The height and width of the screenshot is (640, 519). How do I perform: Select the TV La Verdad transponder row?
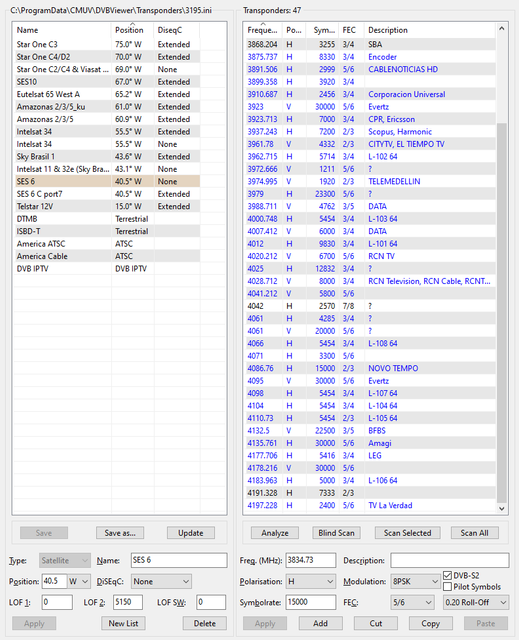click(x=370, y=505)
